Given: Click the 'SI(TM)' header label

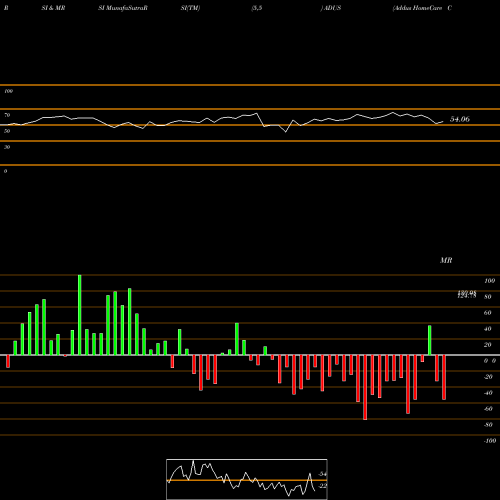Looking at the screenshot, I should pos(190,8).
